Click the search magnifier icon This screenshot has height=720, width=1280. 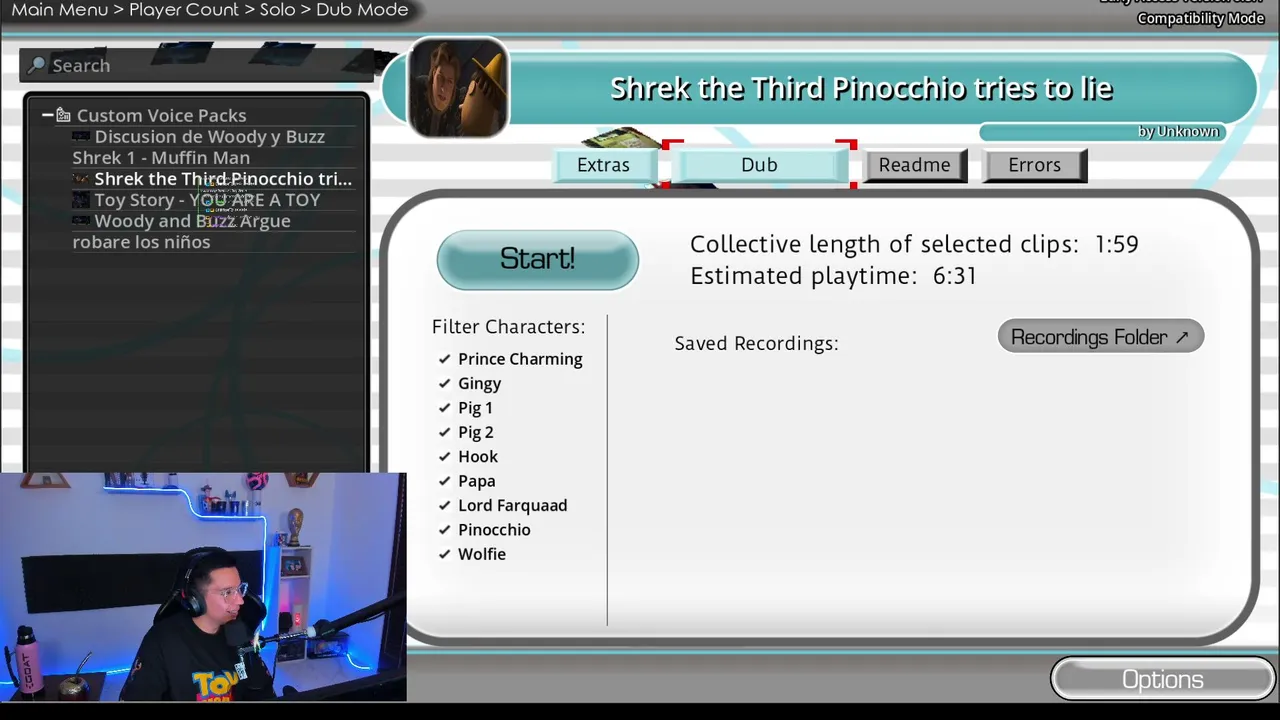pyautogui.click(x=37, y=65)
